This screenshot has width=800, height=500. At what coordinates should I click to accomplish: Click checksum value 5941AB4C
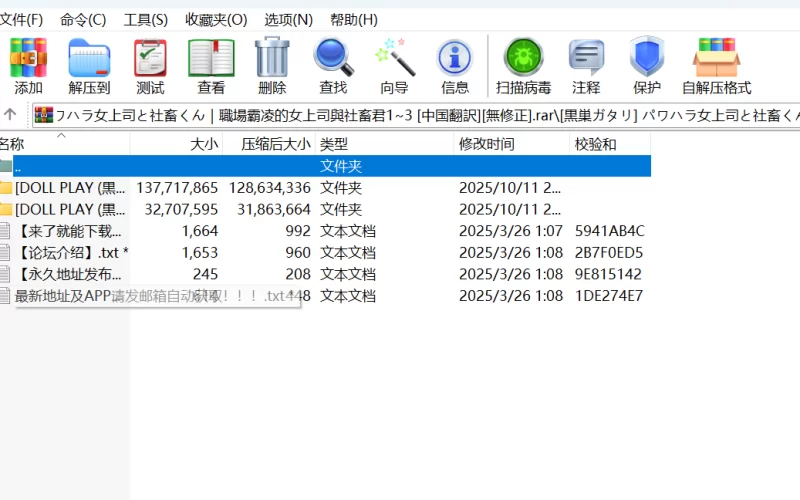coord(610,231)
